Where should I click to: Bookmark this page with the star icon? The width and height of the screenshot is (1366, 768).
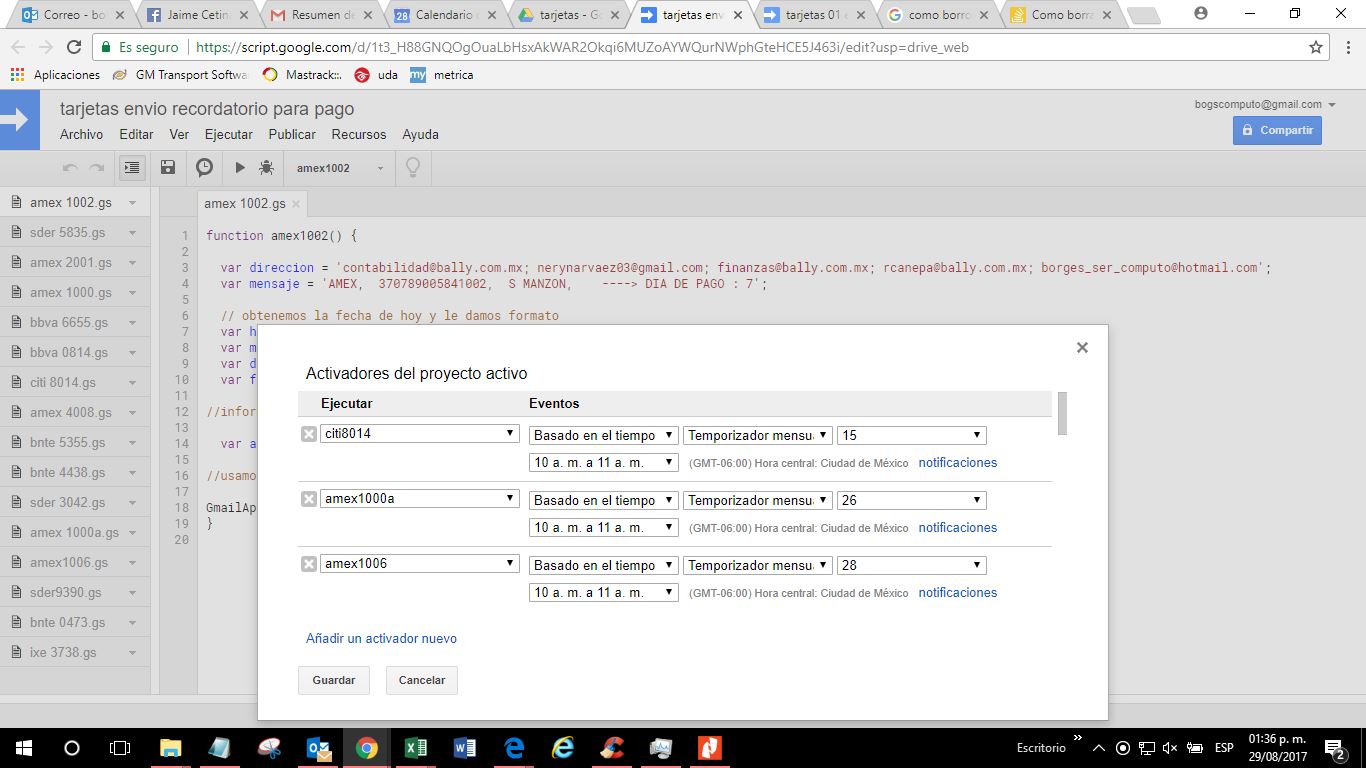1316,47
